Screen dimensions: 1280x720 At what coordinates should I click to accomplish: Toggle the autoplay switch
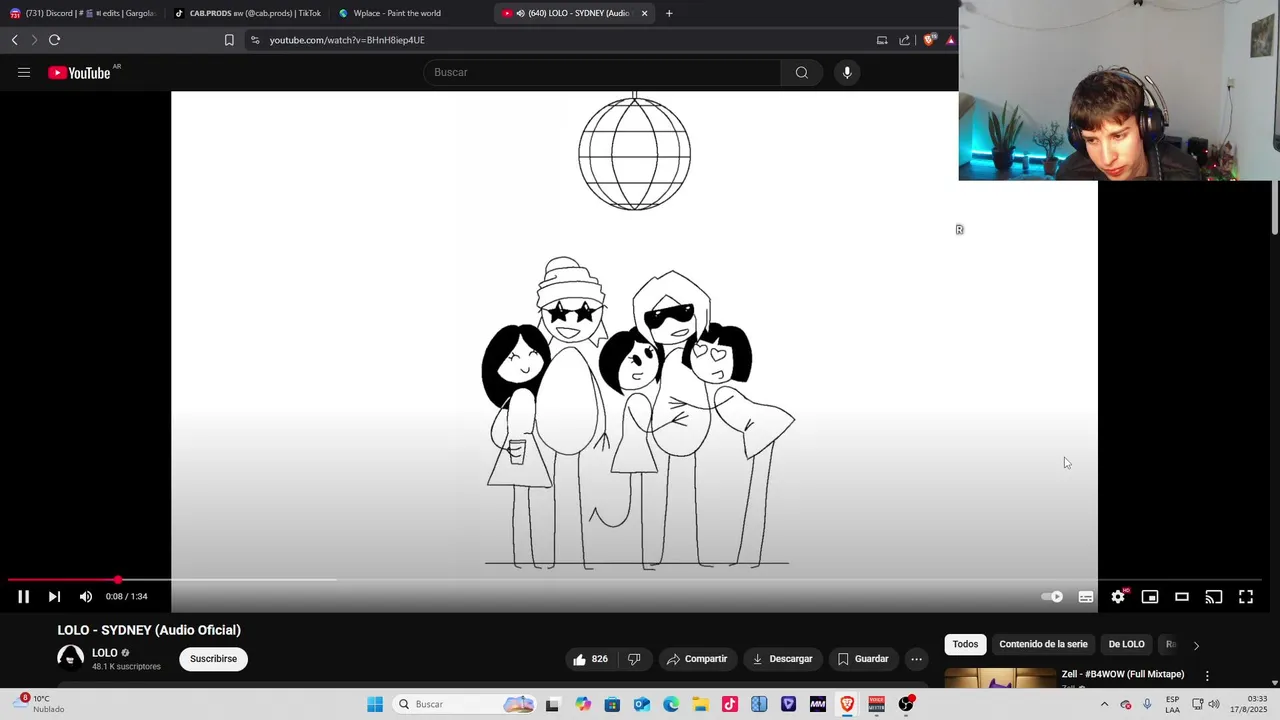tap(1052, 597)
